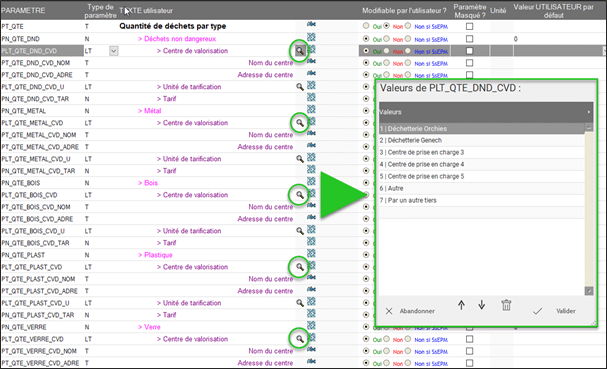Screen dimensions: 607x369
Task: Open LT type dropdown on PLT_QTE_DND_CVD row
Action: pyautogui.click(x=113, y=51)
